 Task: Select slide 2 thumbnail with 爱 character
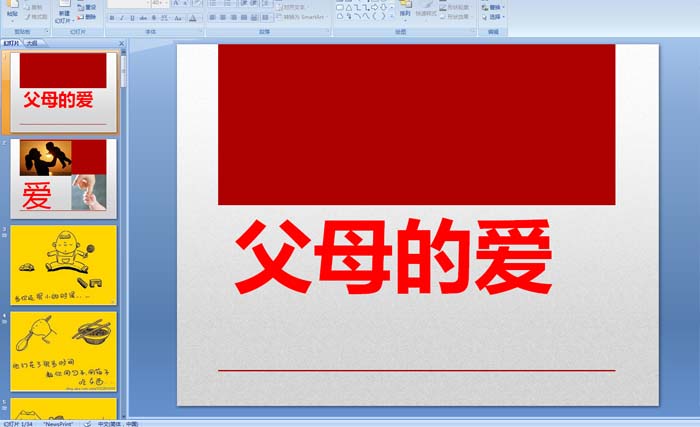coord(63,179)
